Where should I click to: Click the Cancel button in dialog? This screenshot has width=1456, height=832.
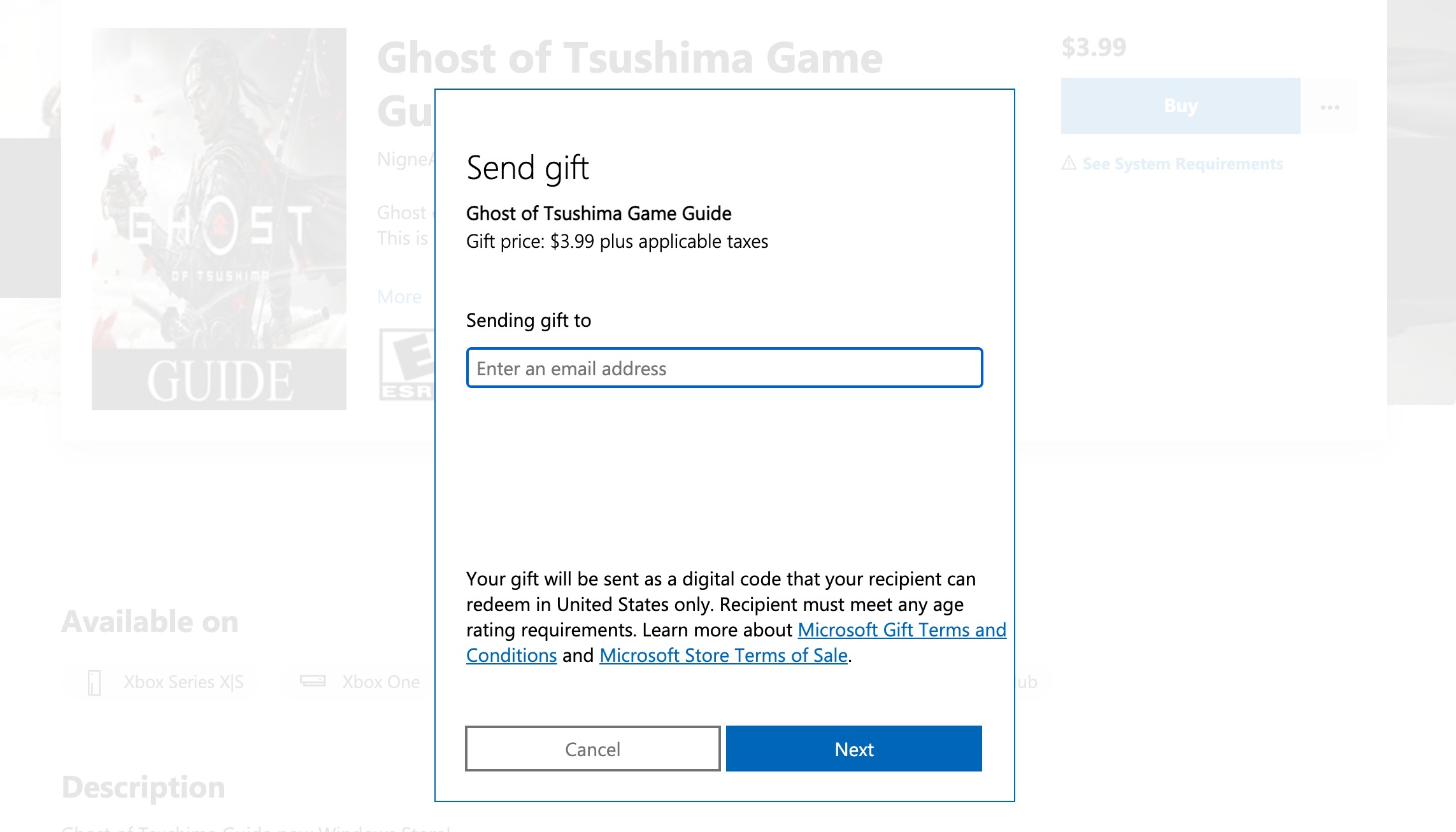click(x=593, y=749)
